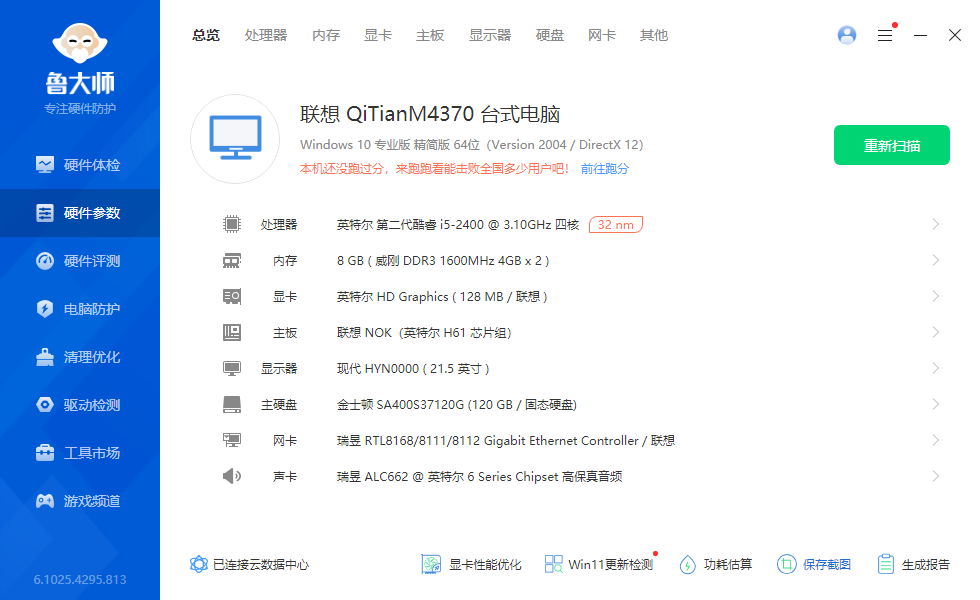Image resolution: width=980 pixels, height=600 pixels.
Task: Open 游戏频道 gamepad icon
Action: pyautogui.click(x=45, y=501)
